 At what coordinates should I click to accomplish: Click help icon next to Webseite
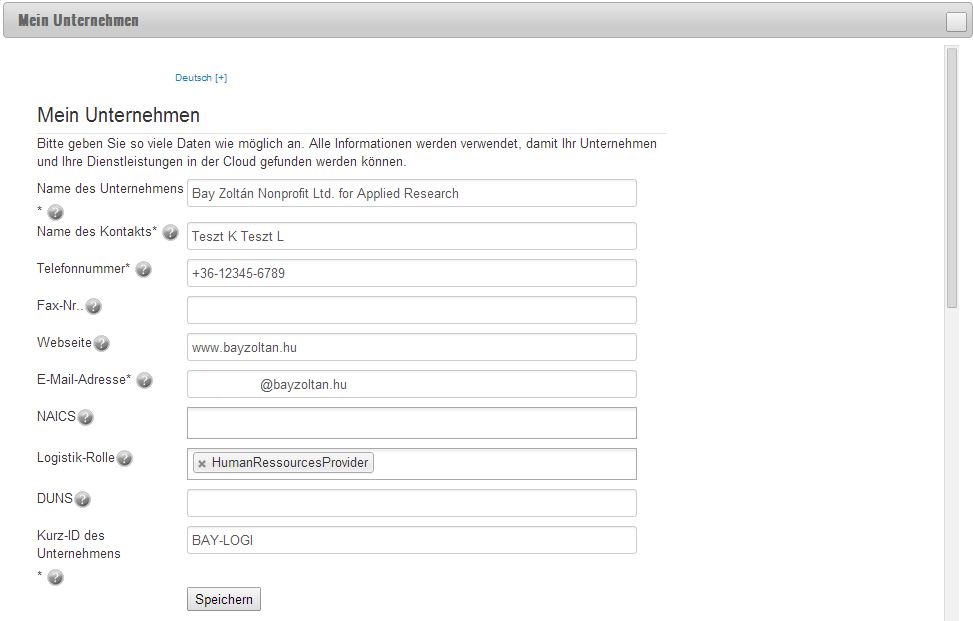click(101, 343)
